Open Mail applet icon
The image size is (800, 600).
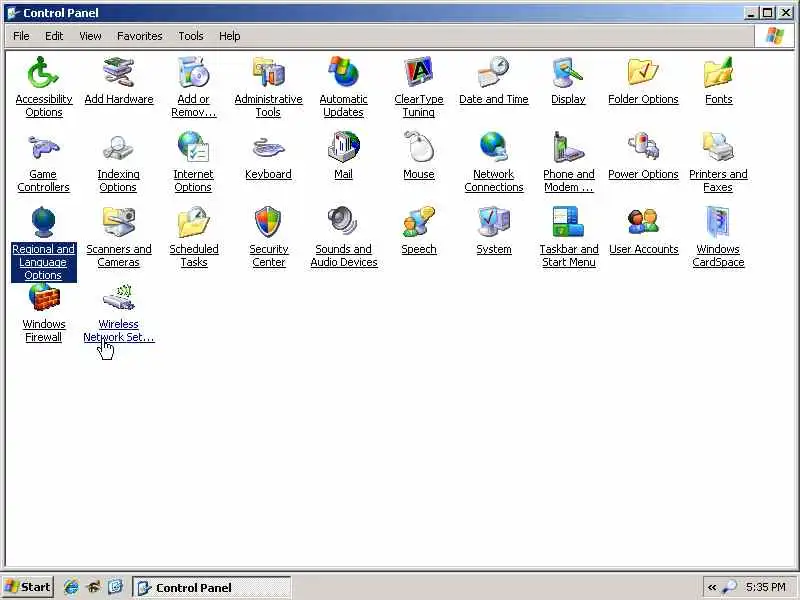343,147
